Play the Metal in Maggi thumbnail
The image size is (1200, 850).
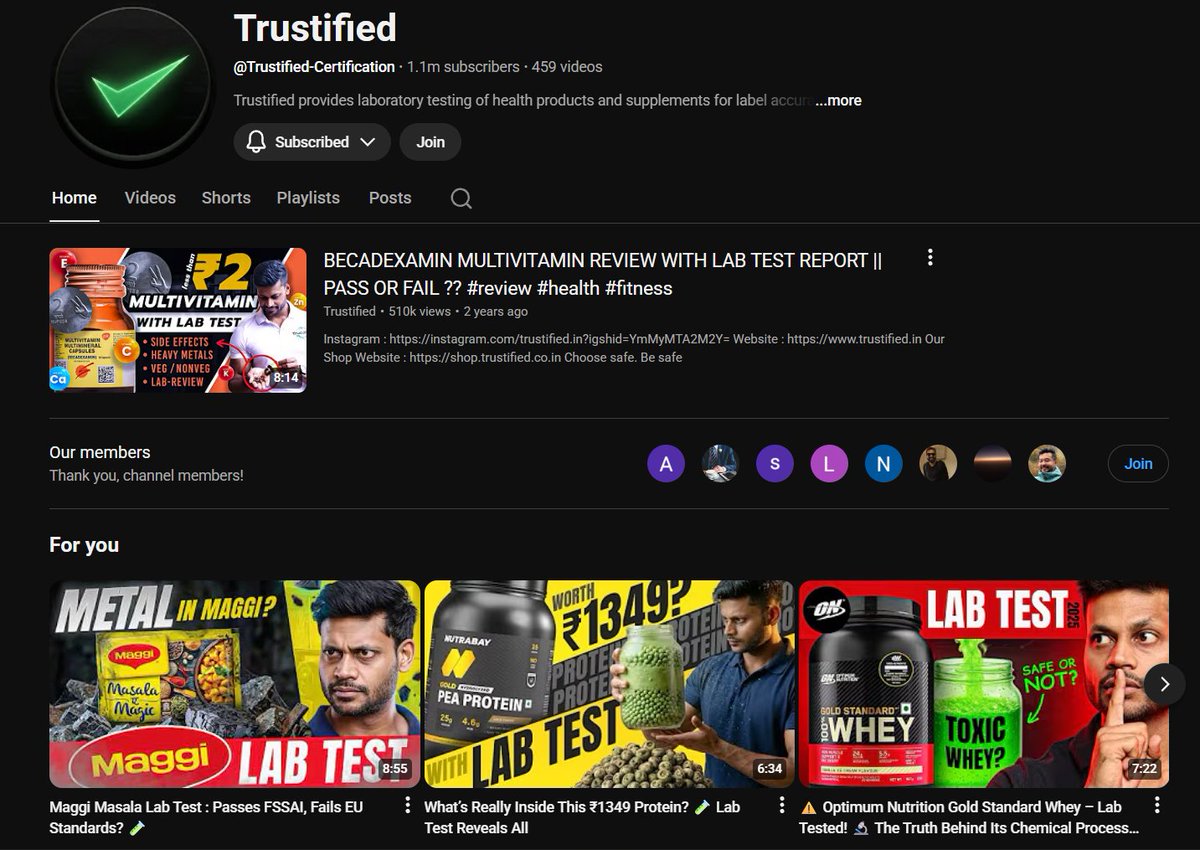point(235,684)
